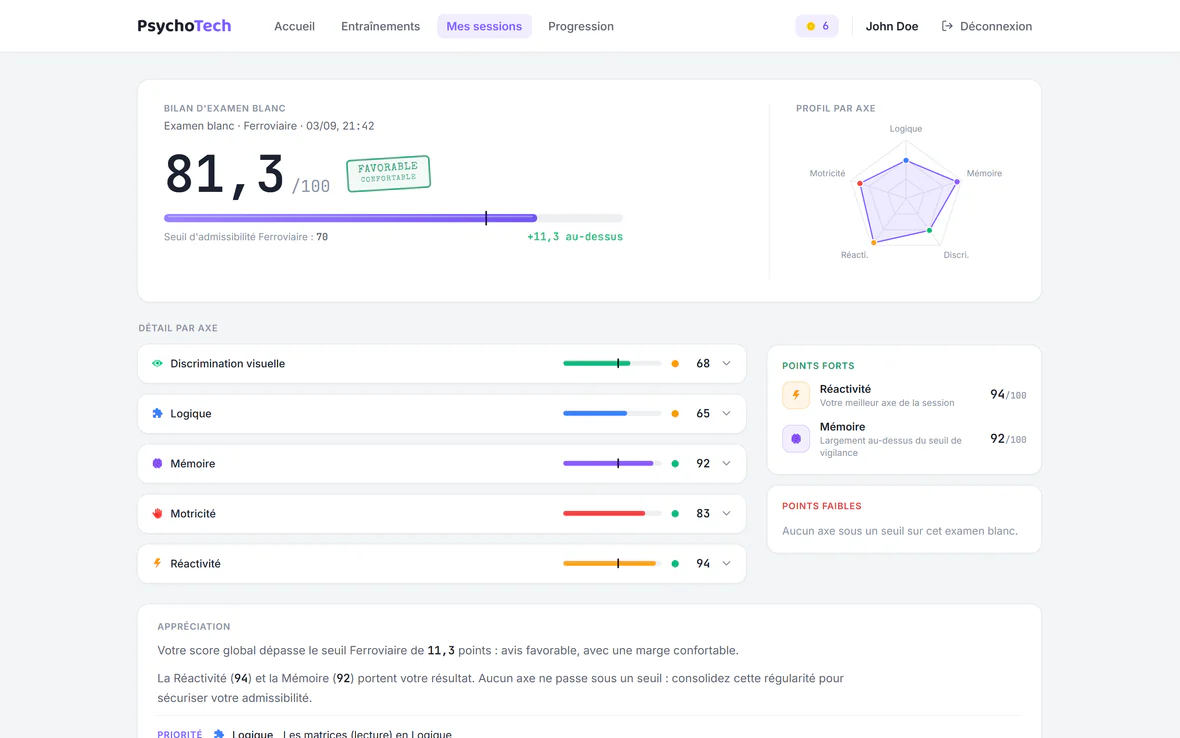Open the Motricité axis details chevron

726,513
